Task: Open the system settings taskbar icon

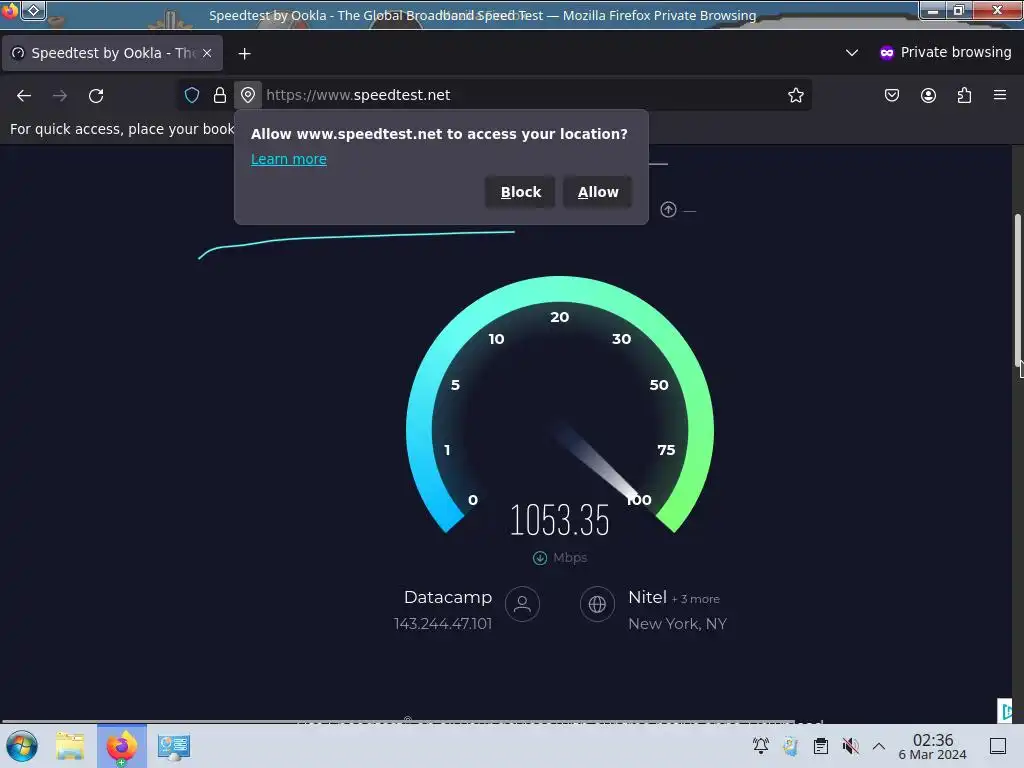Action: pos(174,746)
